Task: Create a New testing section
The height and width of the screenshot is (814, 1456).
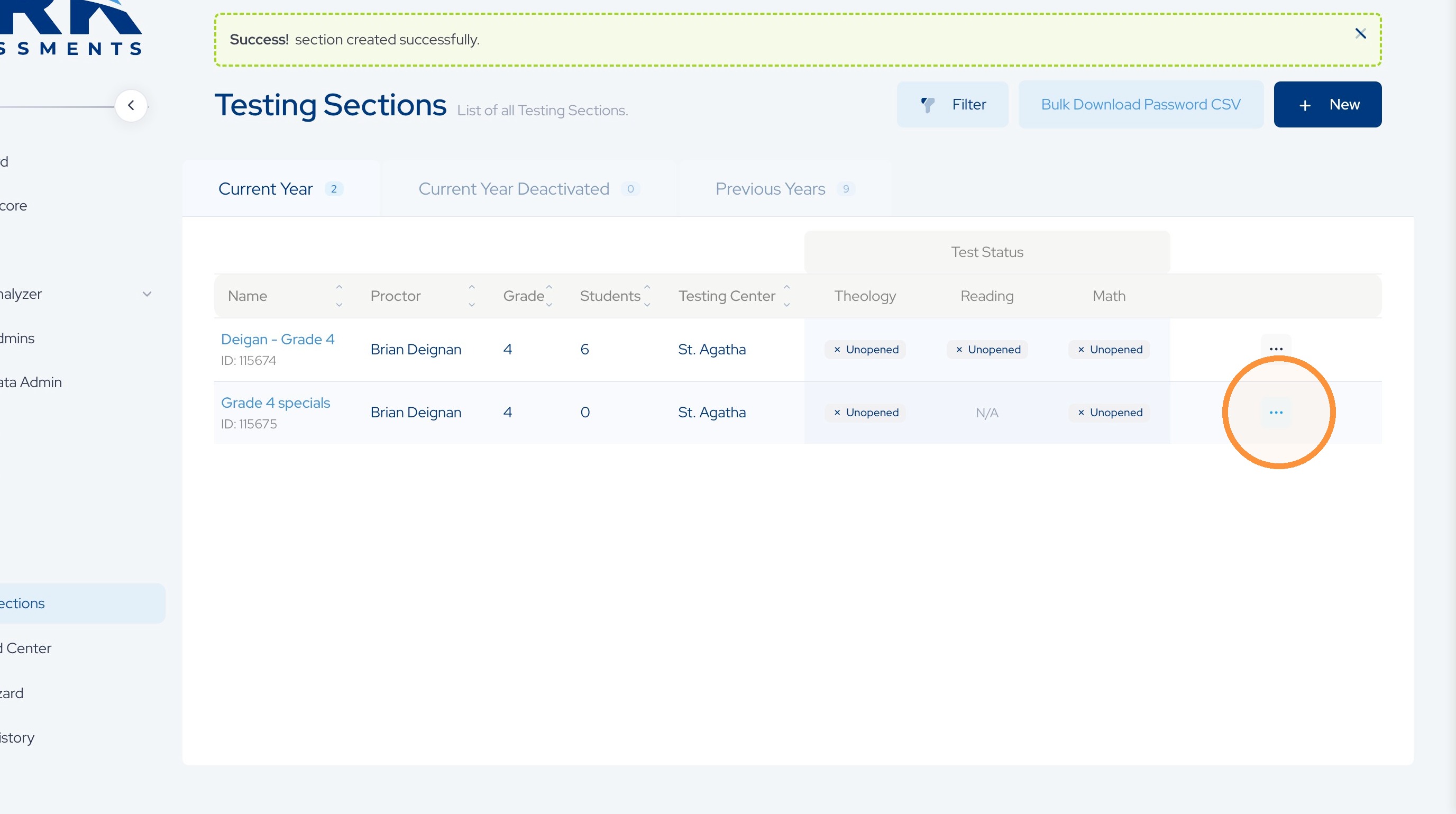Action: point(1327,105)
